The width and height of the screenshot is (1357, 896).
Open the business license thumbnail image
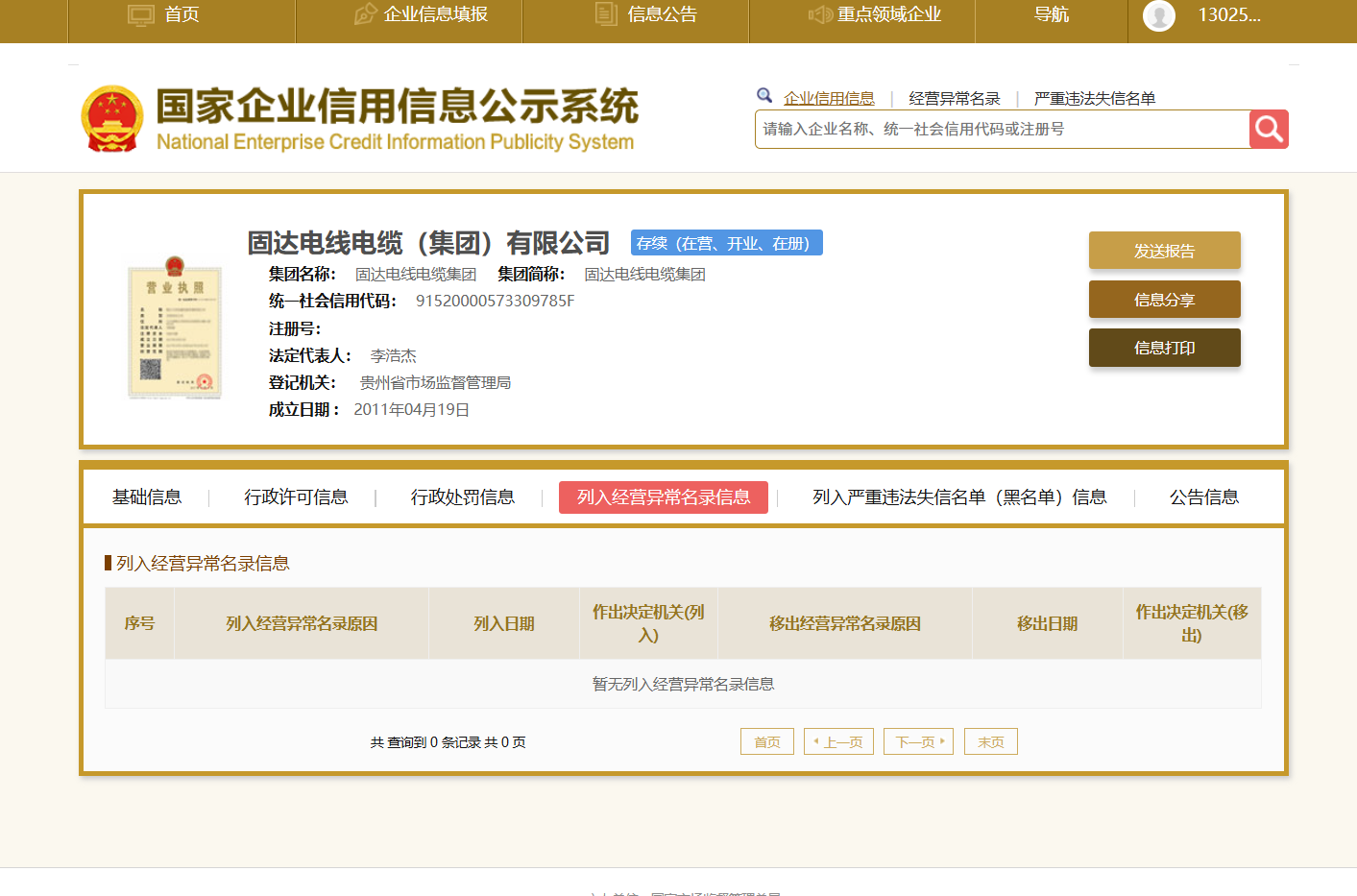click(175, 327)
